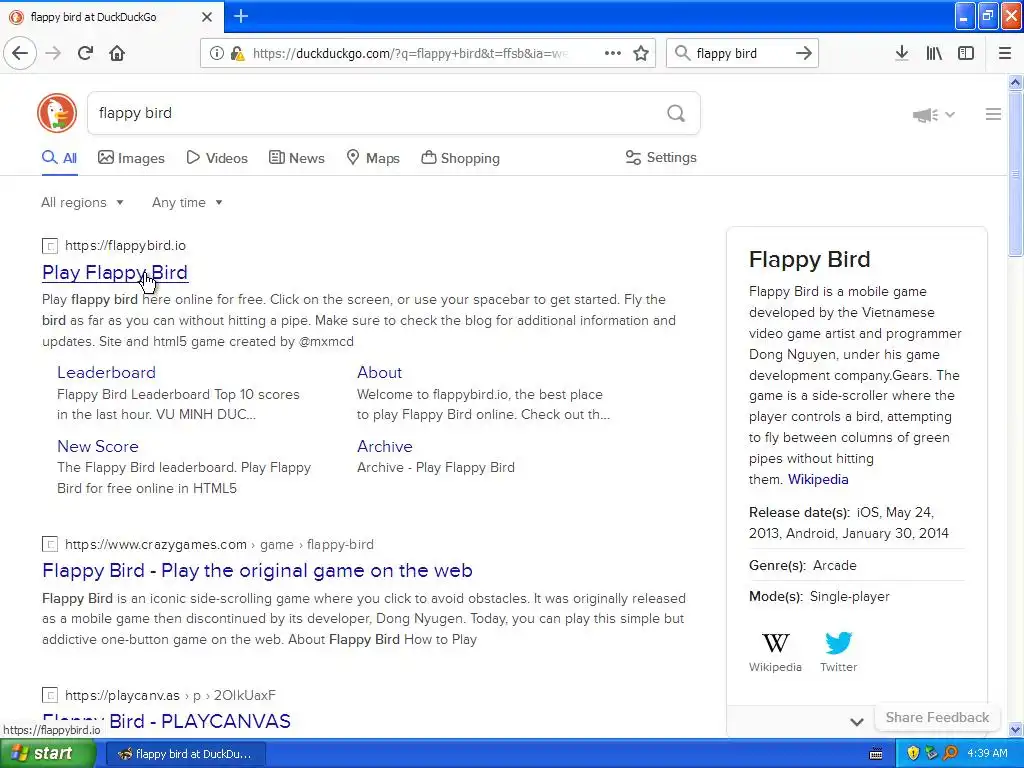
Task: Open DuckDuckGo side menu hamburger
Action: [x=993, y=114]
